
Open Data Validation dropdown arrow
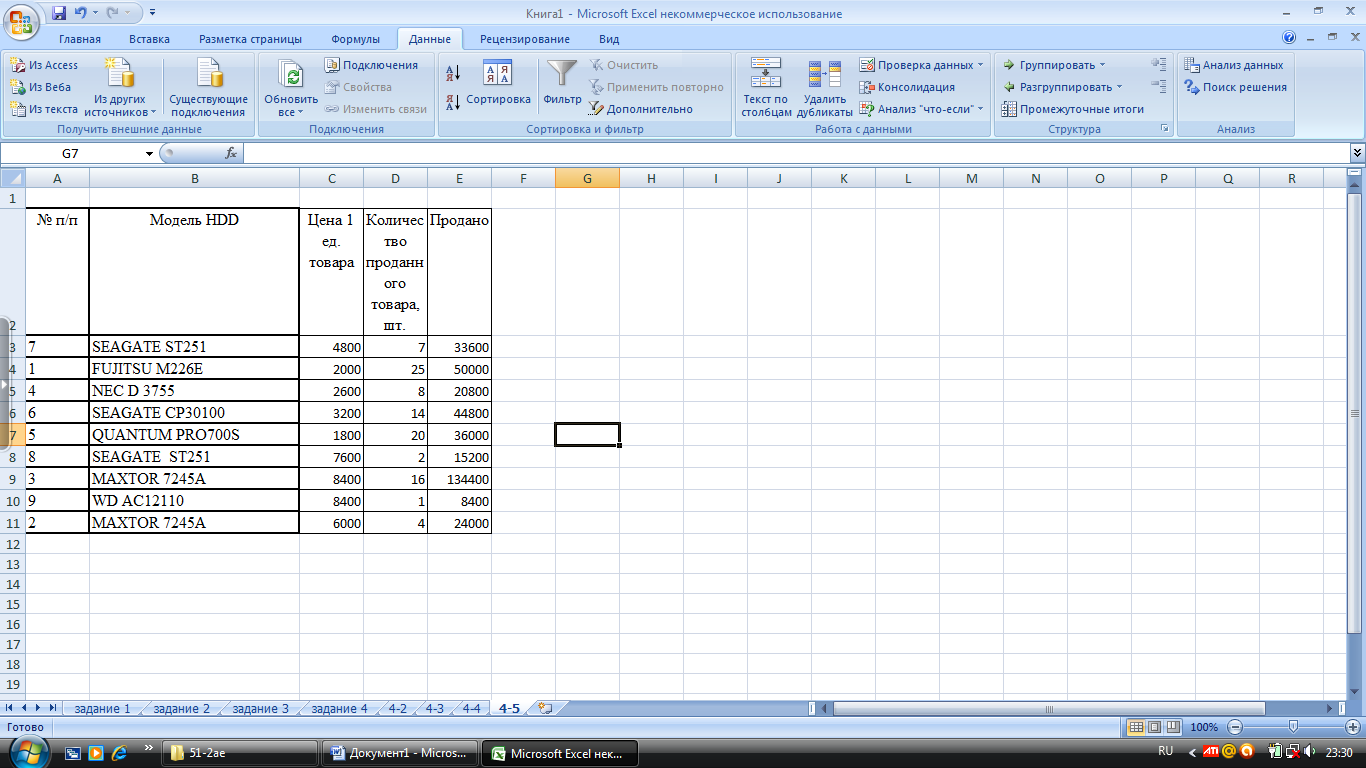click(981, 65)
